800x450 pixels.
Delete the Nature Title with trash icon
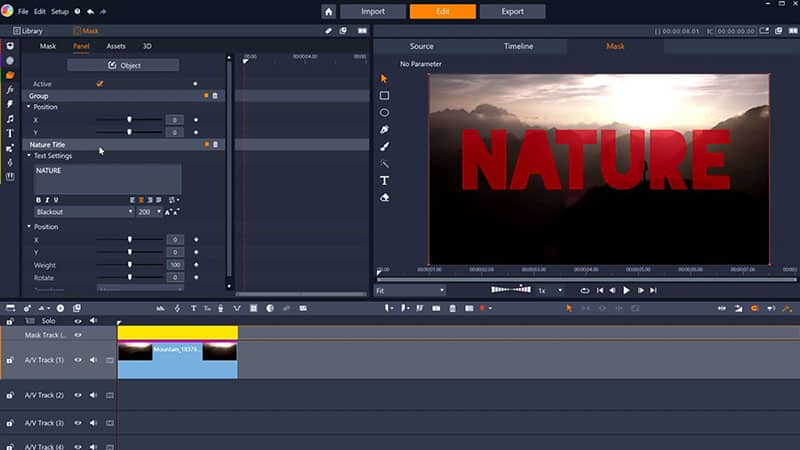[215, 144]
